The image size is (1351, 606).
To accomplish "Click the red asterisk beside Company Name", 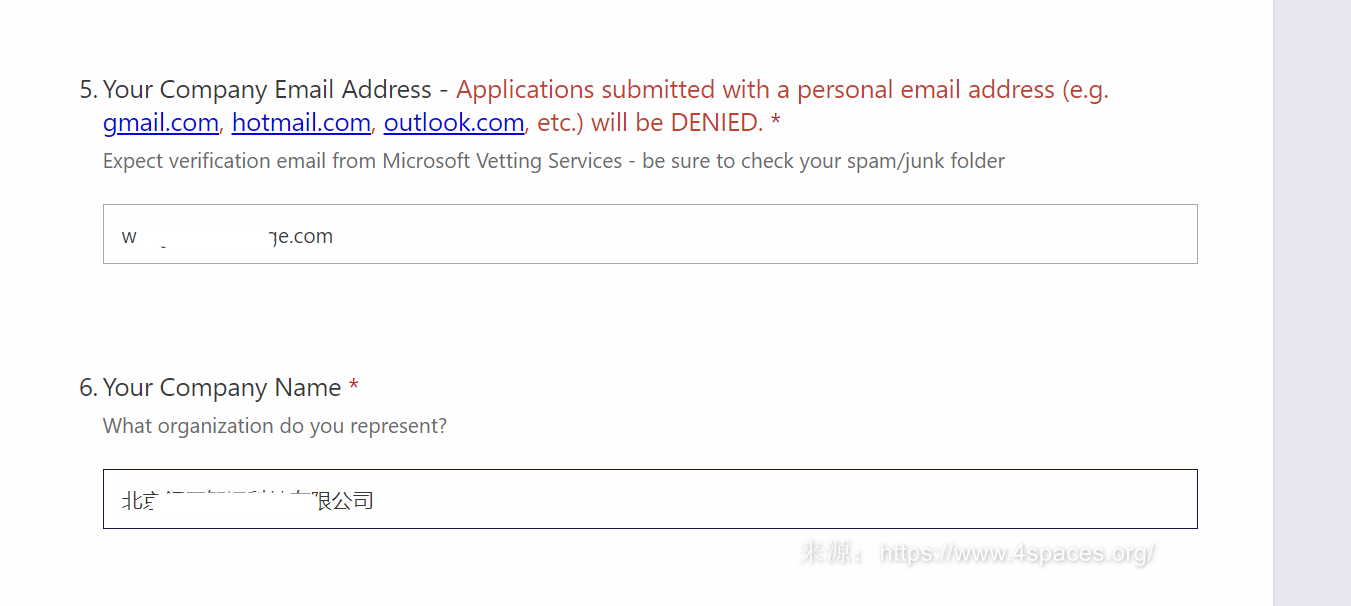I will (x=354, y=387).
